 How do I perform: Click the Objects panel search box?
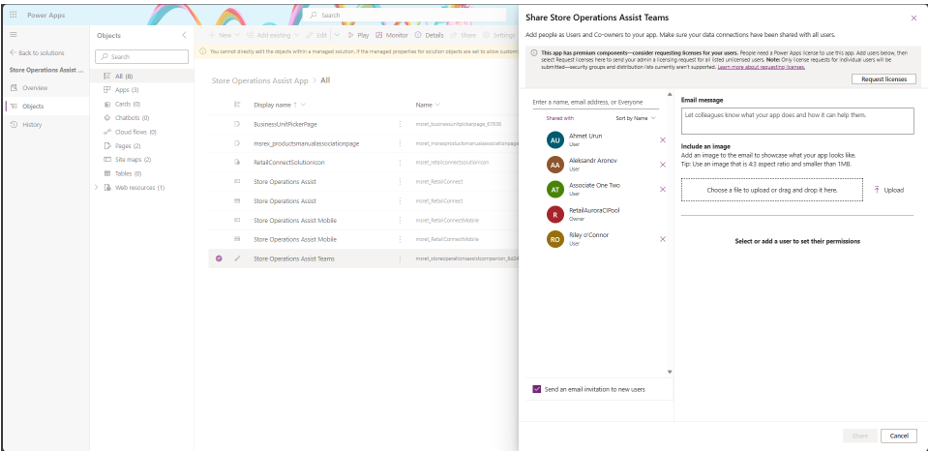(142, 56)
